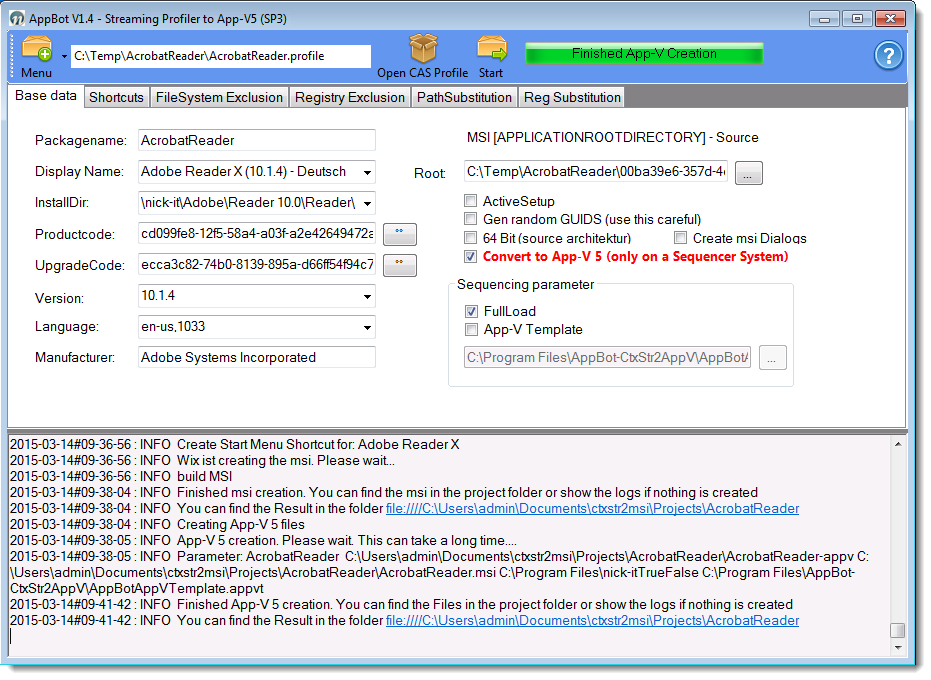This screenshot has width=931, height=680.
Task: Generate new UpgradeCode with adjacent button
Action: [400, 265]
